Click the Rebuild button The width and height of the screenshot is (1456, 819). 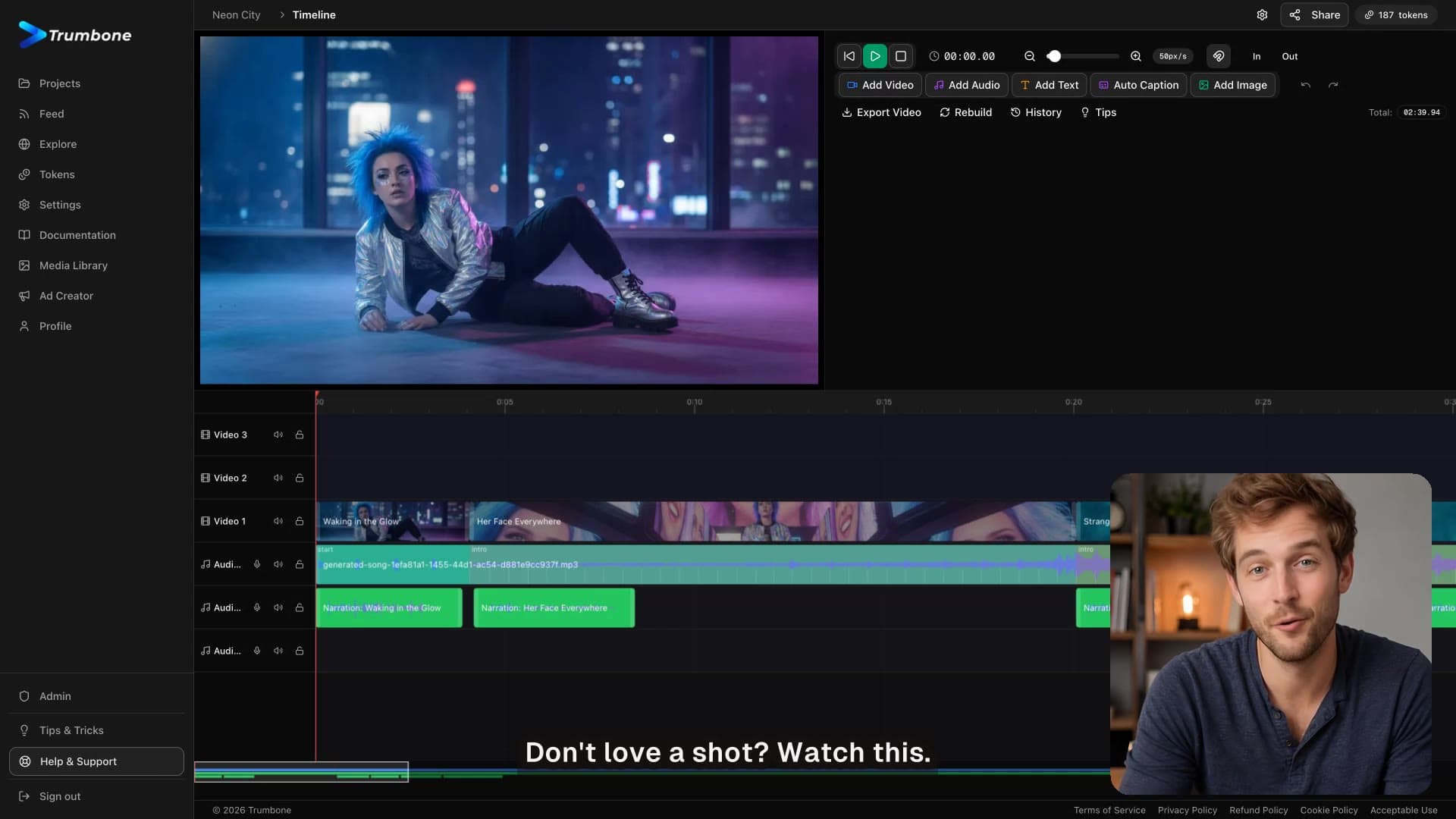pos(965,112)
